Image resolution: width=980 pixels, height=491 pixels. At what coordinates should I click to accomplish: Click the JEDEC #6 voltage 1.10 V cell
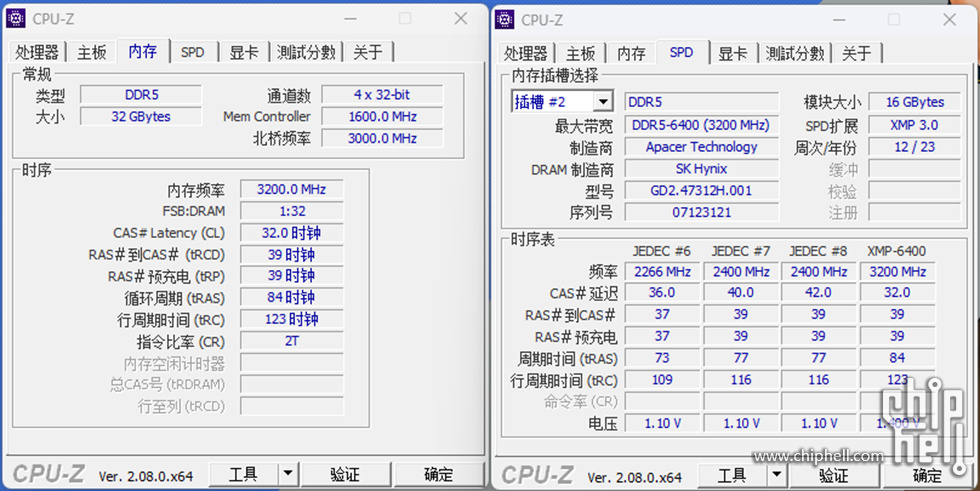click(662, 424)
